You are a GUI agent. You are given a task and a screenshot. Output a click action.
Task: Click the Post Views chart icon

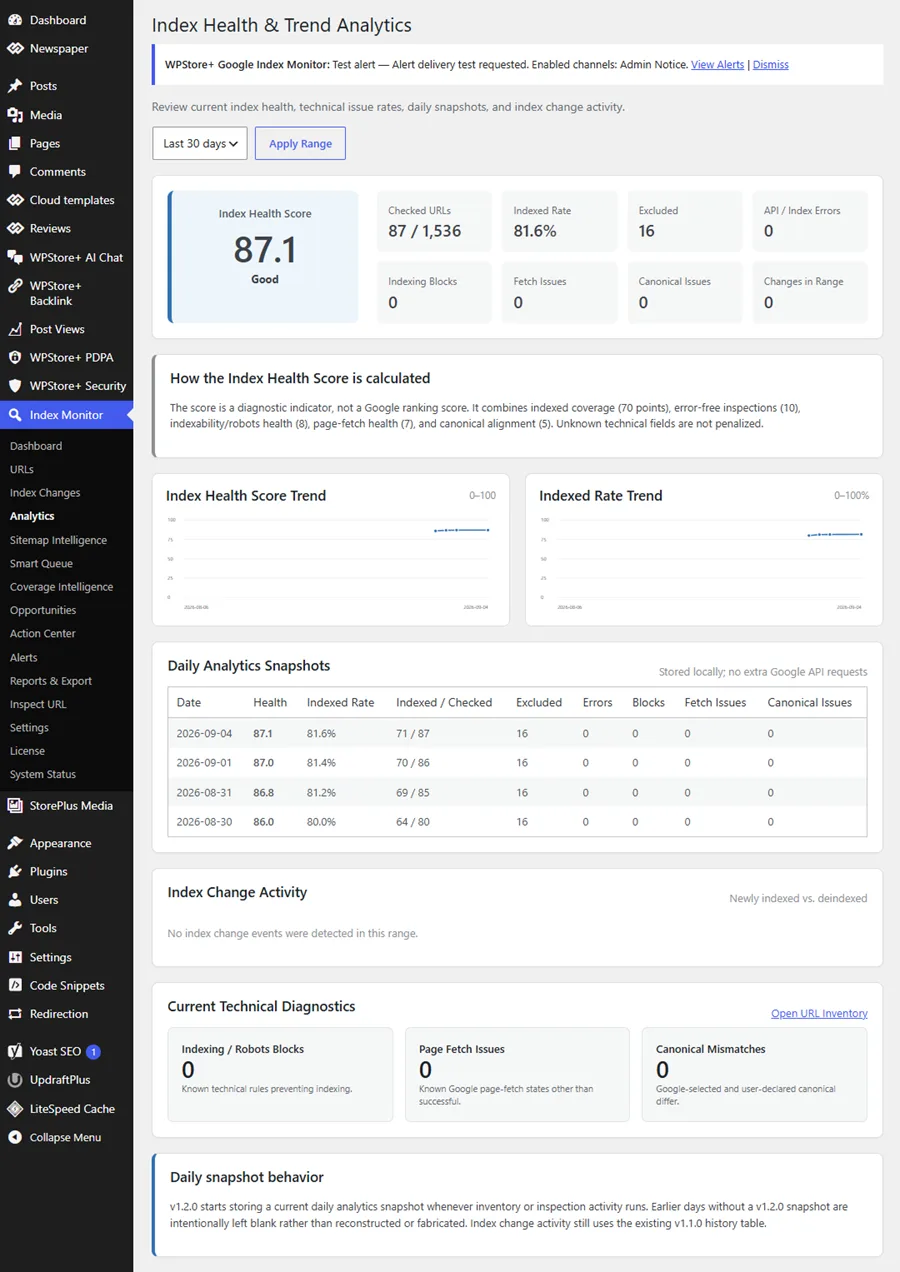[15, 329]
